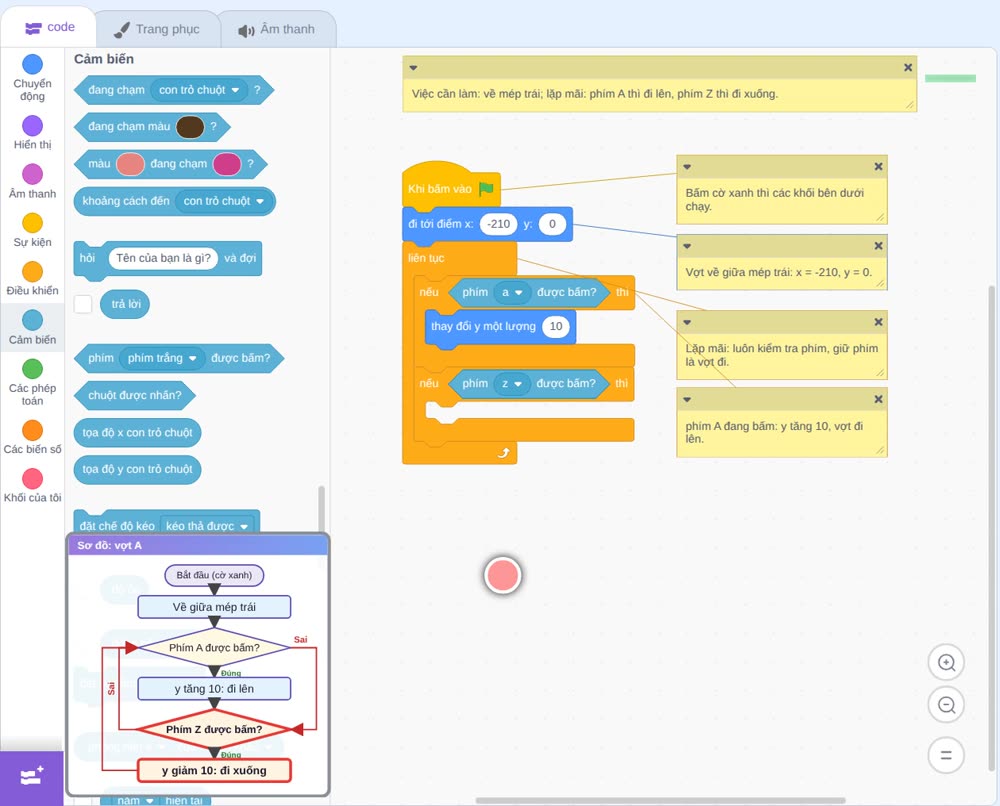Edit the y change value 10 field

[x=556, y=326]
